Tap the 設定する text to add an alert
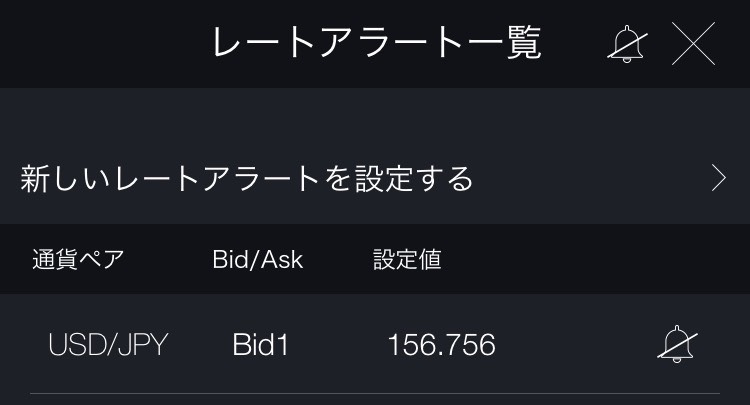Image resolution: width=750 pixels, height=405 pixels. pyautogui.click(x=413, y=179)
